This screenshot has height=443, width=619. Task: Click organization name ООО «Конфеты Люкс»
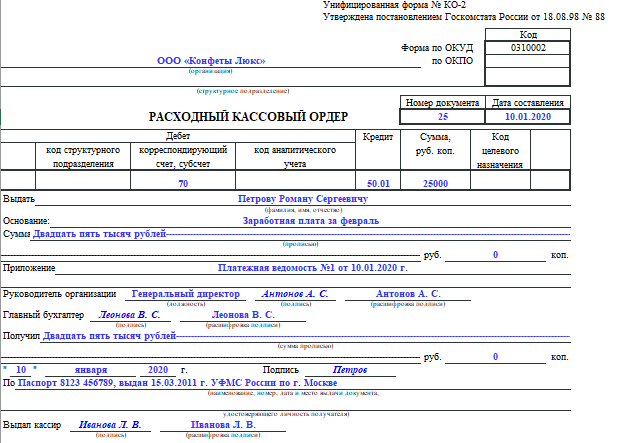211,61
